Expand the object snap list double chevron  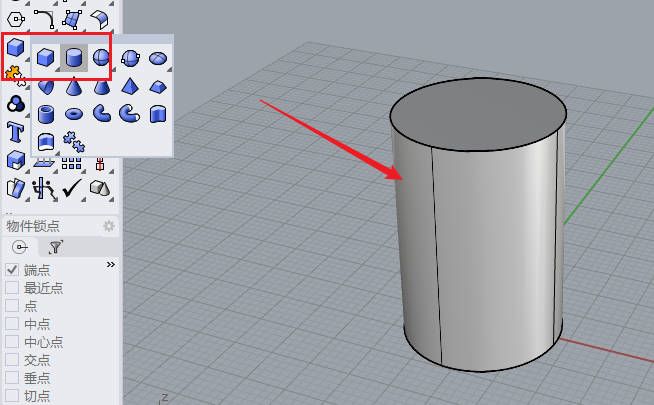[x=111, y=264]
